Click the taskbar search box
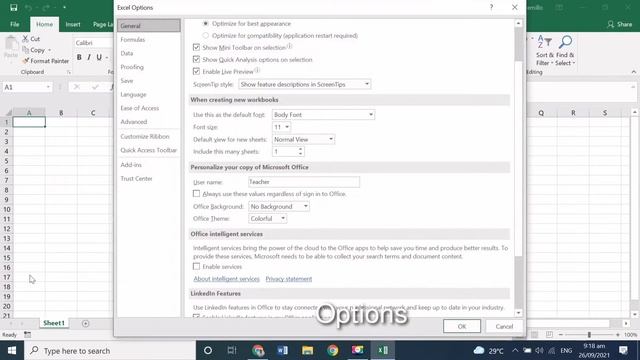 110,351
